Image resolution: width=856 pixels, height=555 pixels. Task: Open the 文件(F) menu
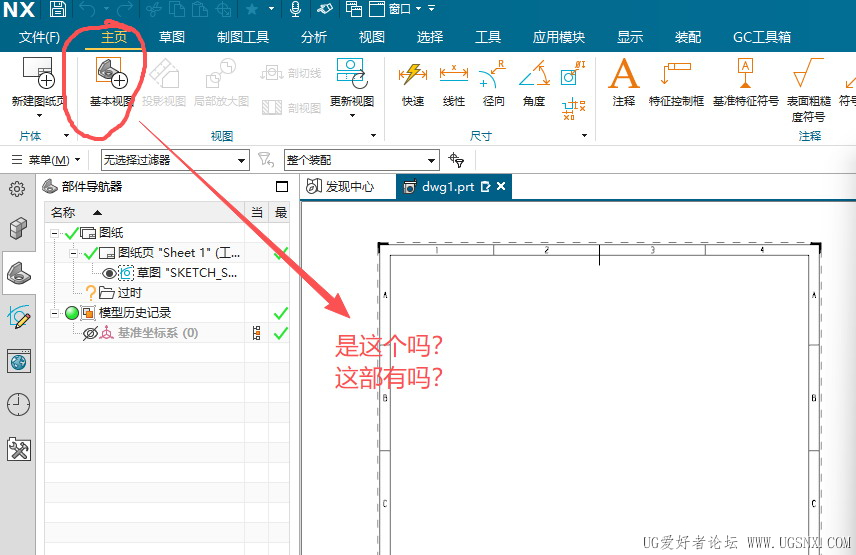click(39, 37)
